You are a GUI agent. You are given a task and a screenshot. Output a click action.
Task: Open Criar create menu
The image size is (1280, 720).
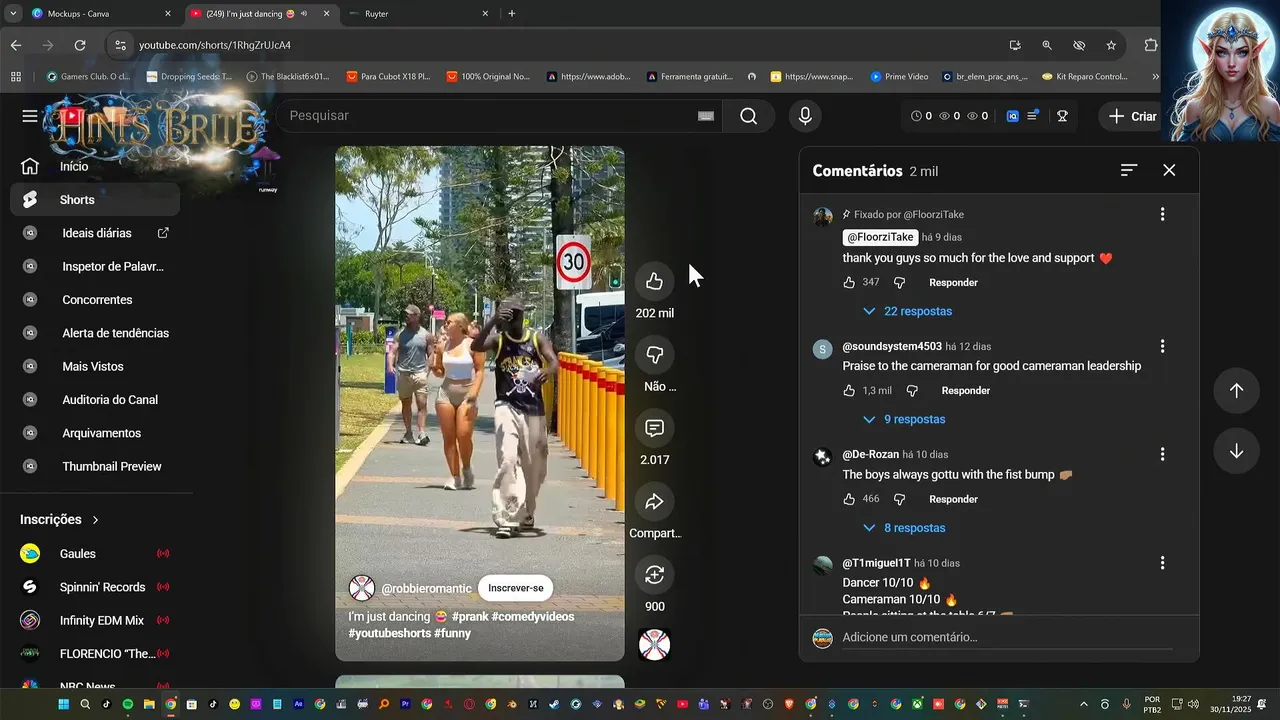tap(1132, 116)
